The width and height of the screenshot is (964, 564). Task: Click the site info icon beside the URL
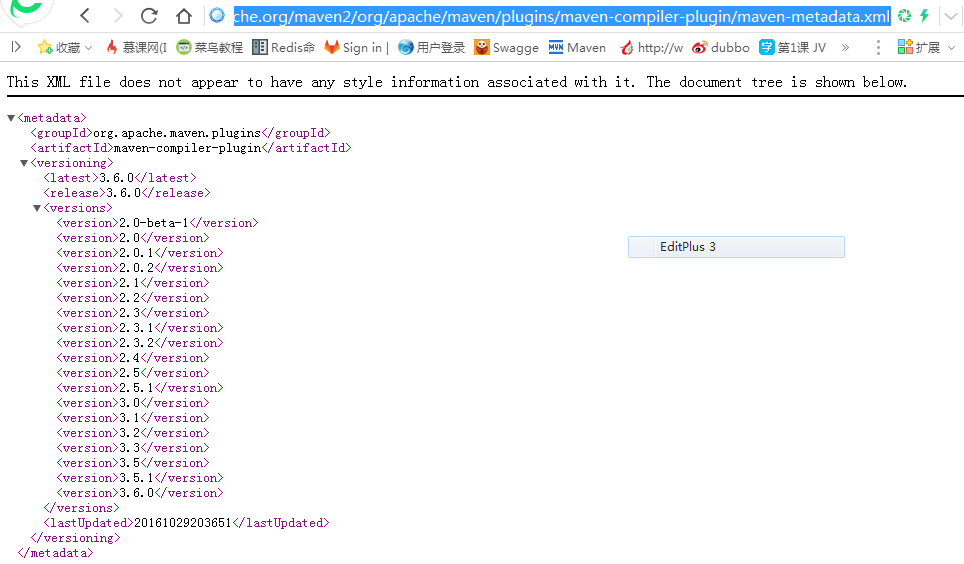click(x=217, y=15)
